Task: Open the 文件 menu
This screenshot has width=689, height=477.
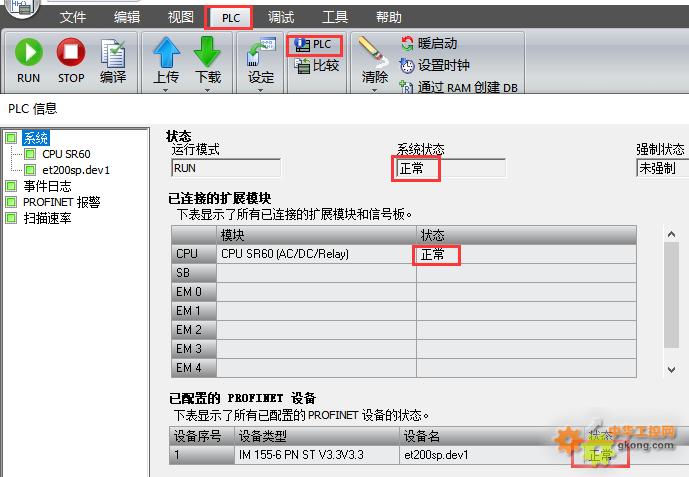Action: pyautogui.click(x=73, y=17)
